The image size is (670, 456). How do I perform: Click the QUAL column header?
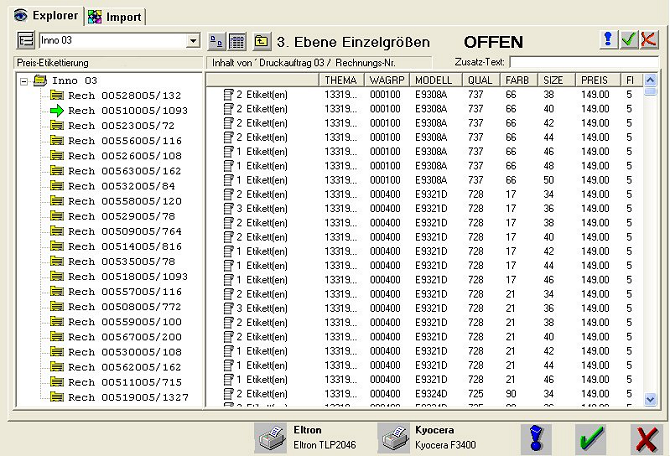click(481, 80)
